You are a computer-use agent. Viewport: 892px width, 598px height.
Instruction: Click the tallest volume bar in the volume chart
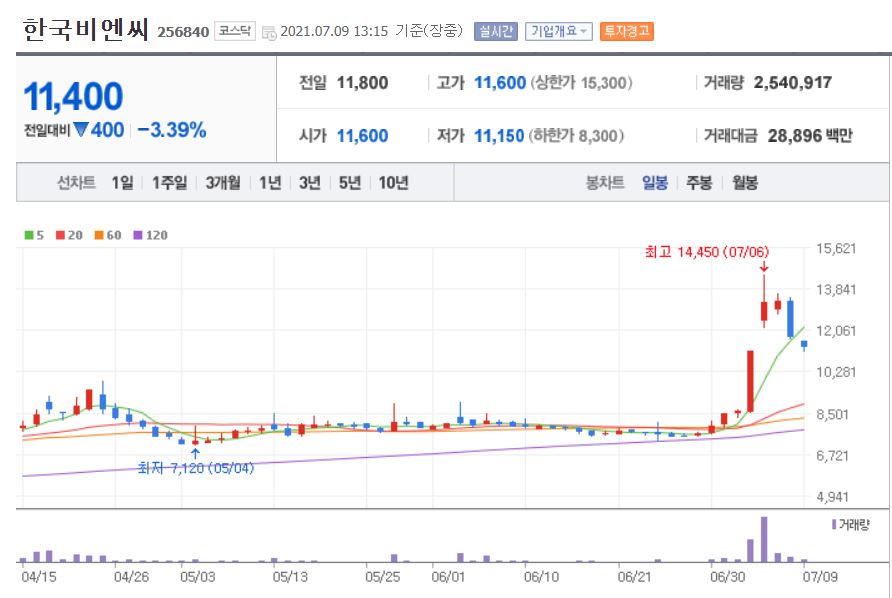[764, 539]
